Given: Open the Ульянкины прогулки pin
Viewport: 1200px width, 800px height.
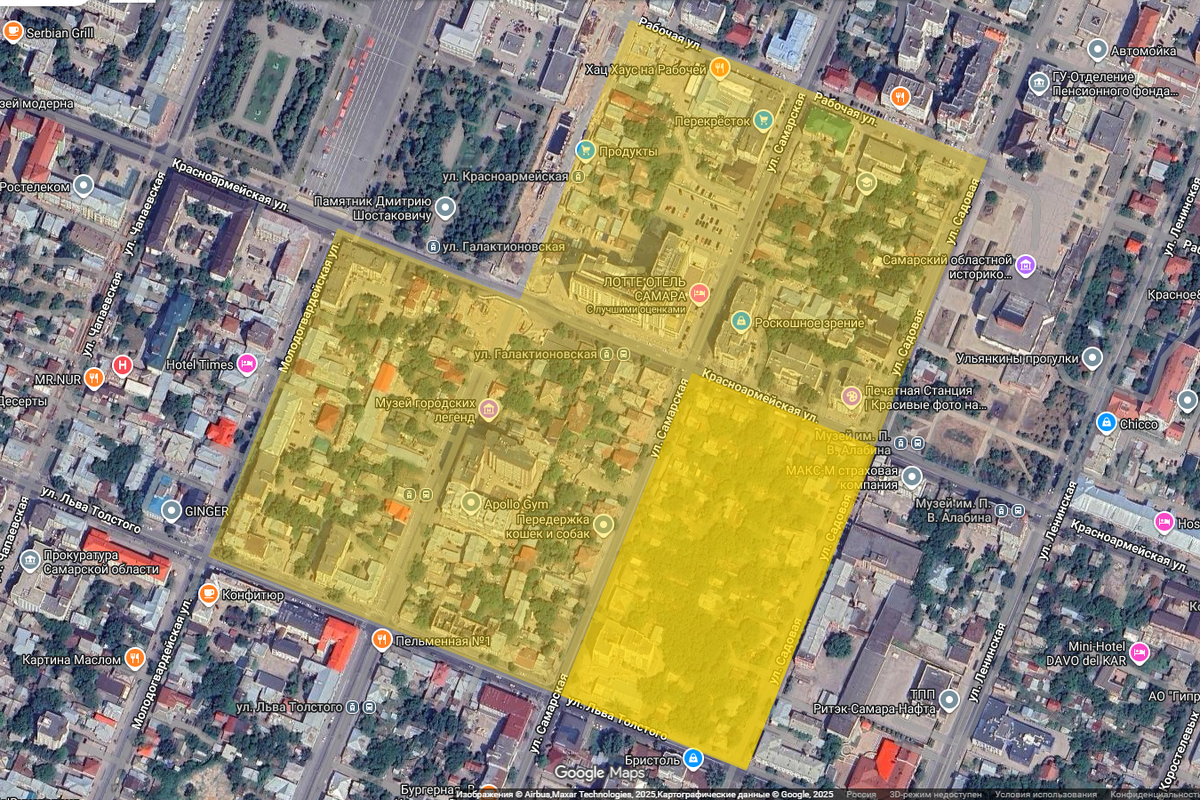Looking at the screenshot, I should point(1092,357).
